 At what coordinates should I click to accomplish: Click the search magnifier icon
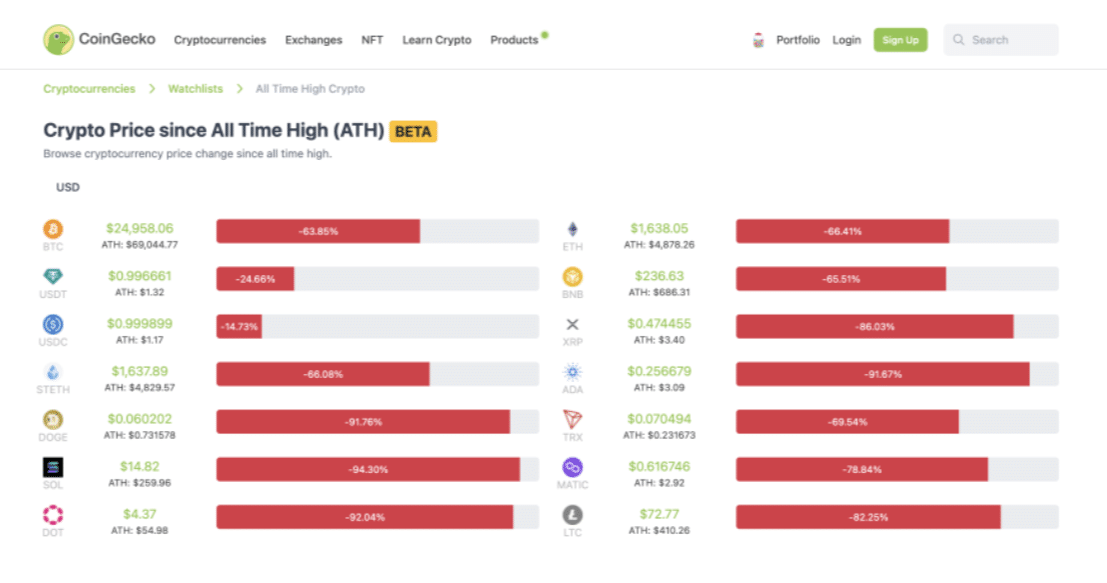(x=958, y=40)
